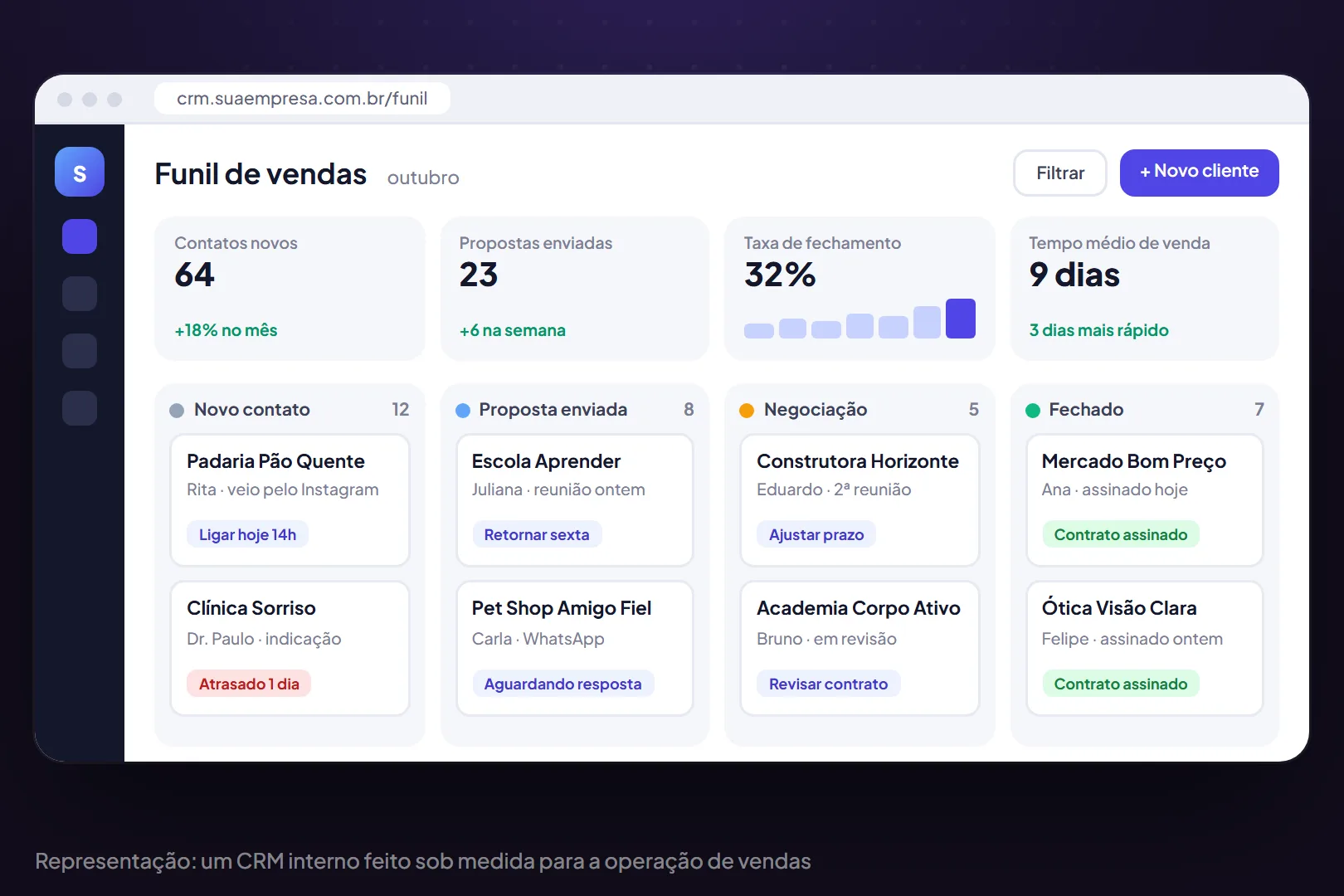This screenshot has width=1344, height=896.
Task: Click the Ligar hoje 14h tag
Action: (247, 534)
